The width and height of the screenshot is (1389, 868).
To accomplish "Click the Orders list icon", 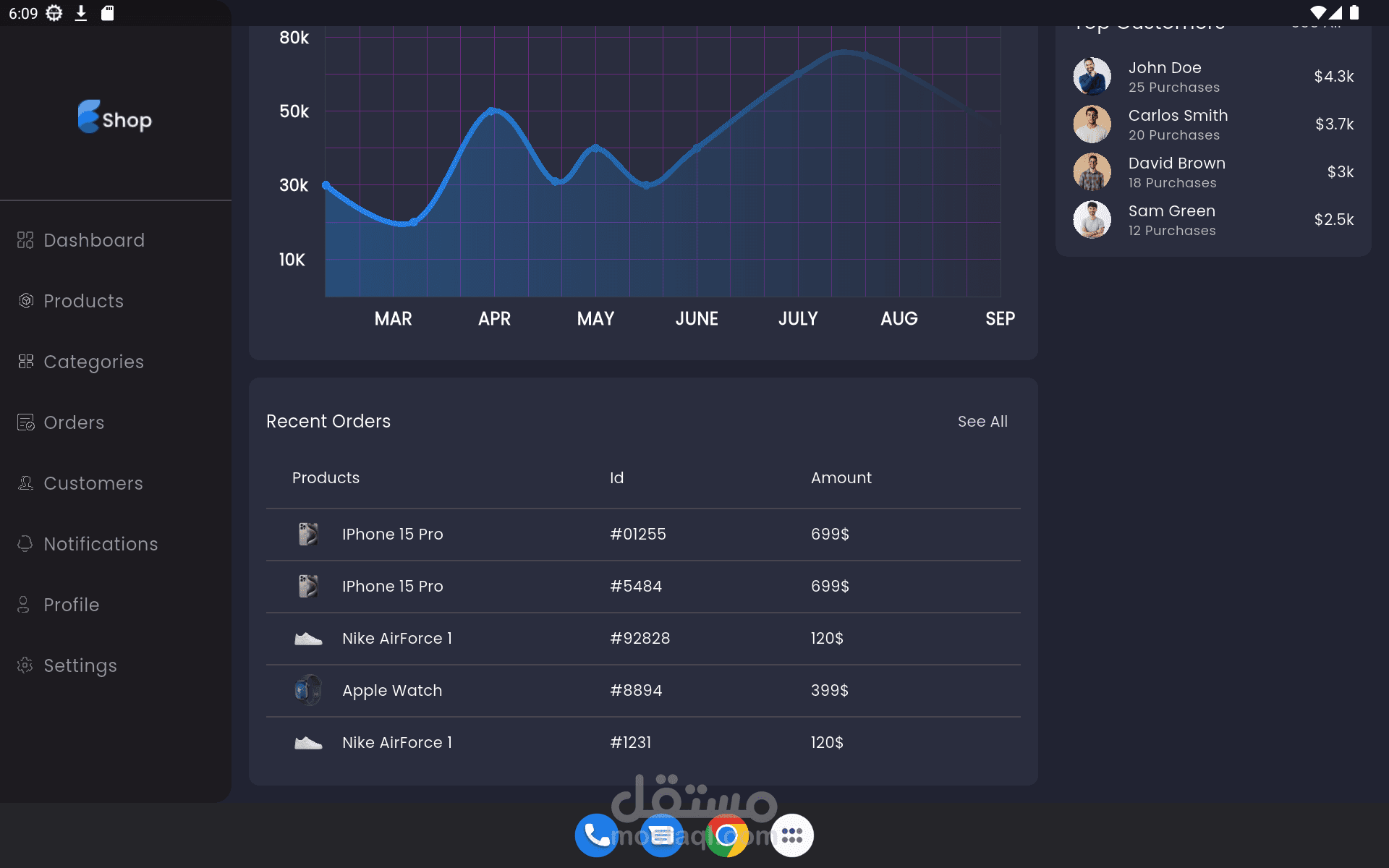I will click(26, 422).
